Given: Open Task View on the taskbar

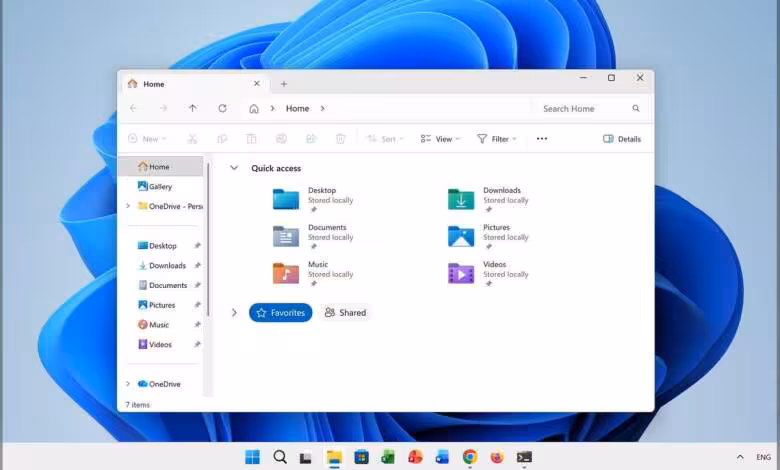Looking at the screenshot, I should point(305,457).
